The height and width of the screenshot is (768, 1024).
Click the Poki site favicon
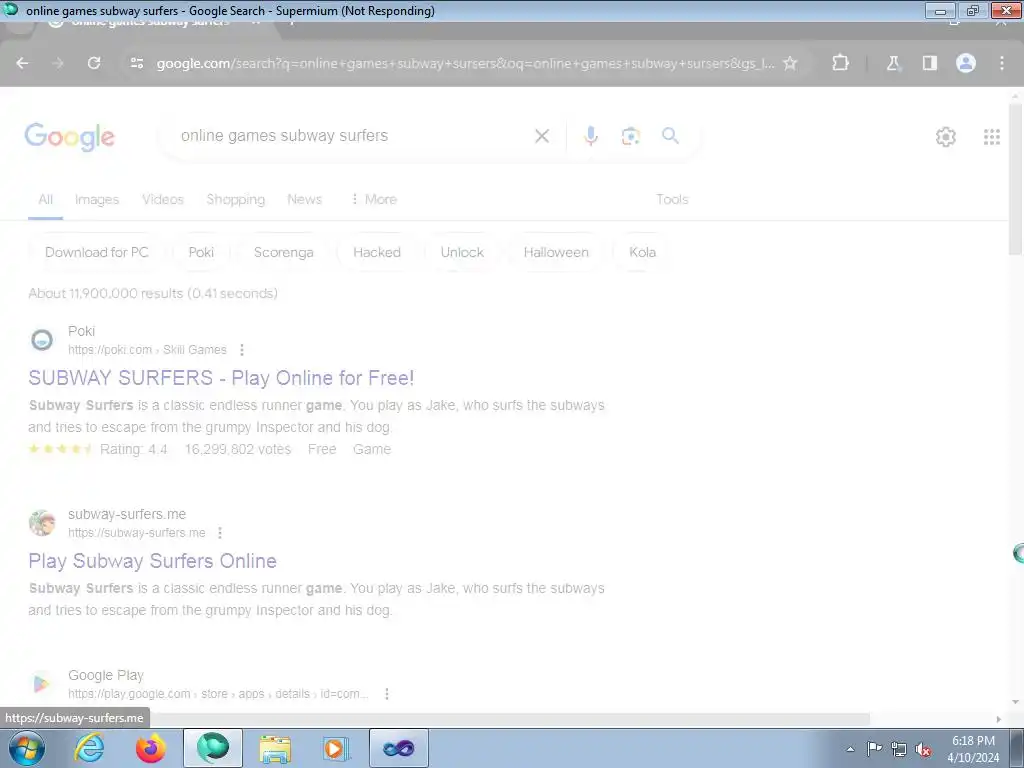click(x=42, y=340)
